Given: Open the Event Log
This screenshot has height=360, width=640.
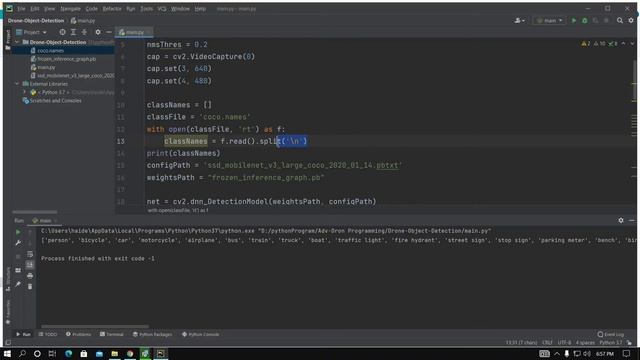Looking at the screenshot, I should tap(611, 334).
